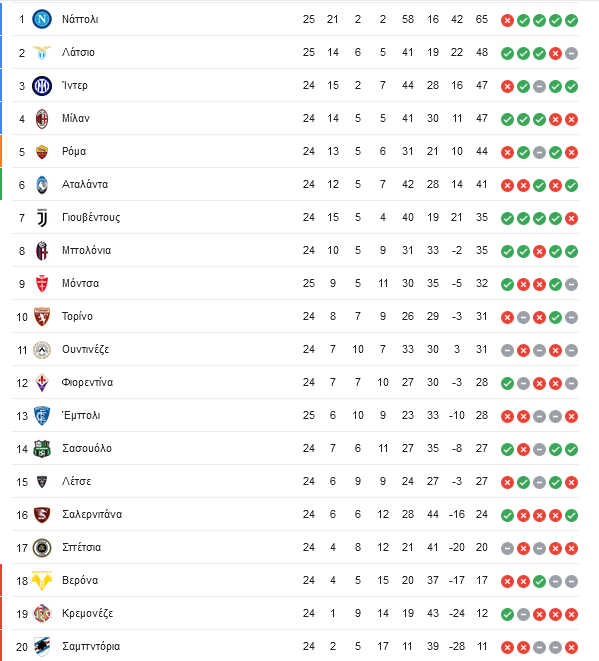The image size is (599, 661).
Task: Click the Napoli club crest icon
Action: [42, 19]
